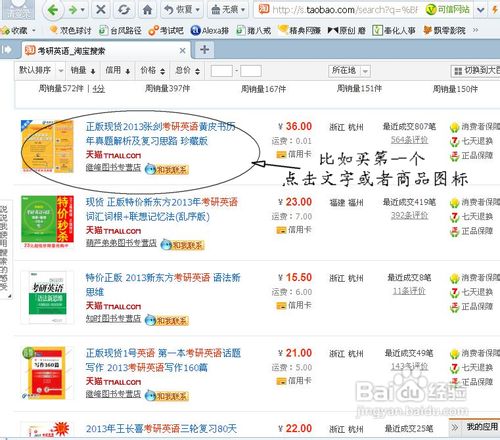Switch to large image view 切换到大图
The image size is (500, 440).
pyautogui.click(x=475, y=71)
